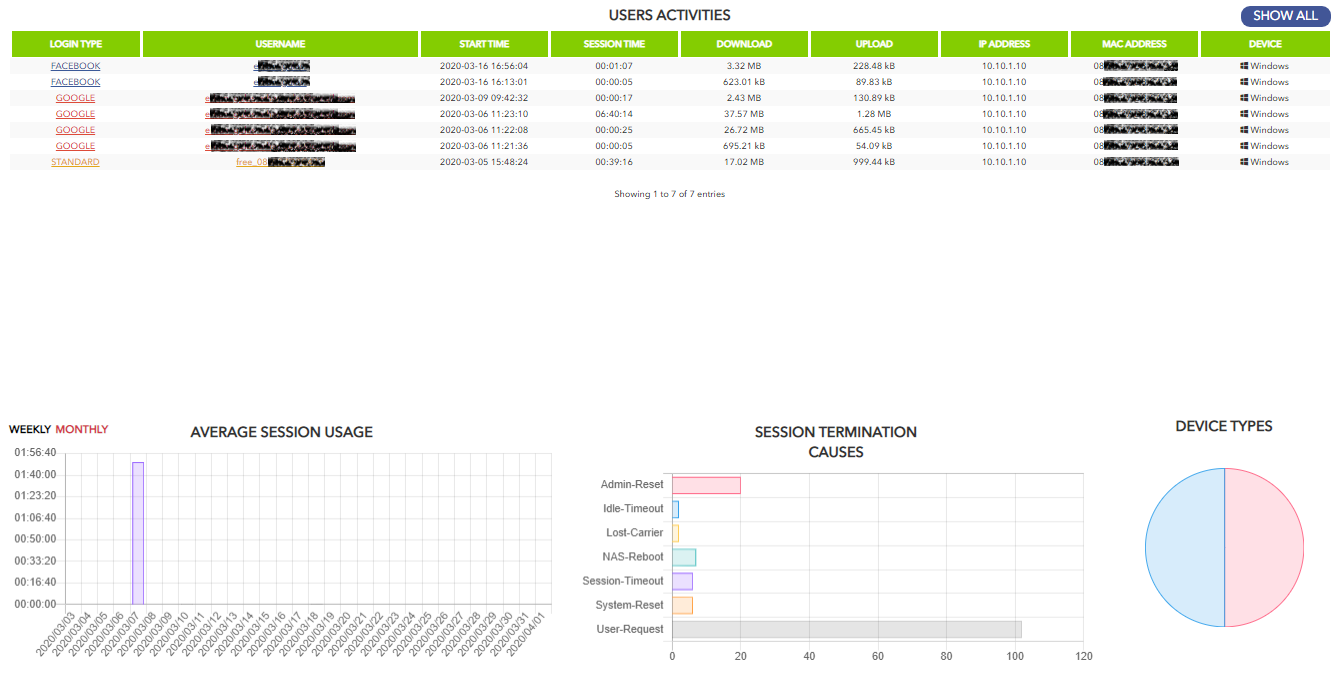Open the top GOOGLE login type link
1340x677 pixels.
pyautogui.click(x=75, y=97)
